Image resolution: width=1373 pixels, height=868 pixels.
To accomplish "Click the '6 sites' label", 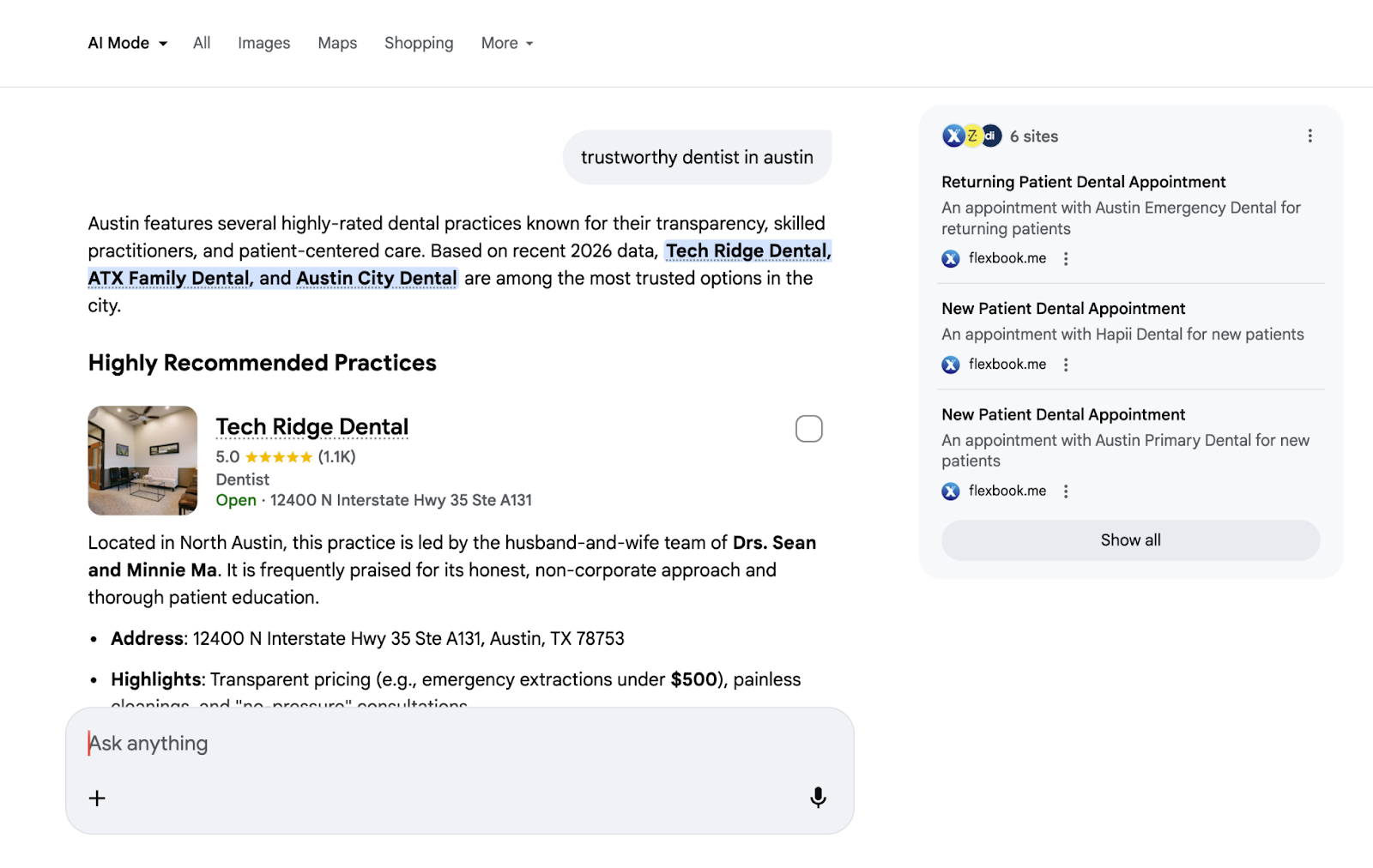I will [1034, 136].
